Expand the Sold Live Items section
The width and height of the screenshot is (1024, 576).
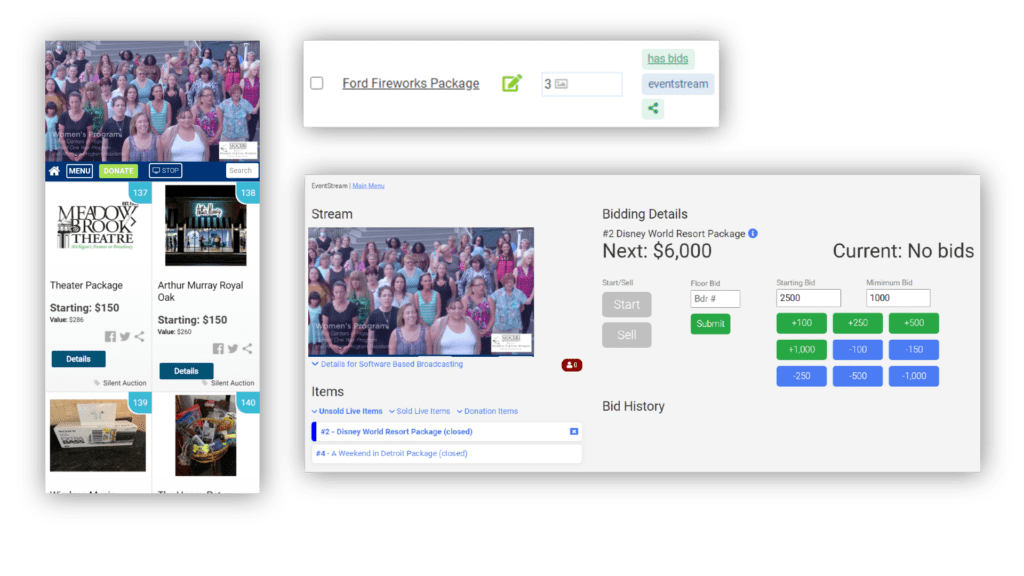click(x=419, y=411)
